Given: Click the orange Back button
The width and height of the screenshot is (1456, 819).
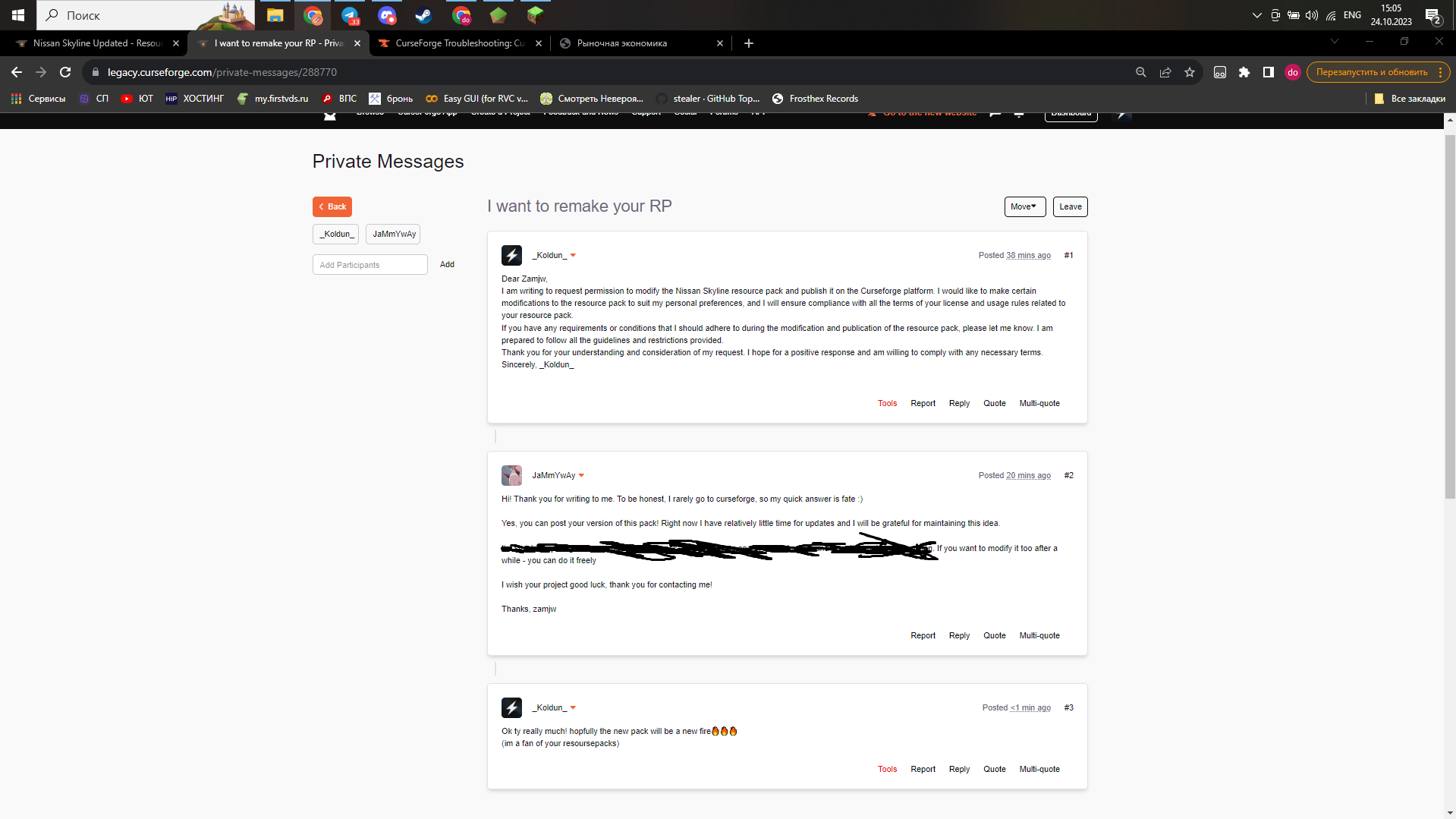Looking at the screenshot, I should [332, 206].
